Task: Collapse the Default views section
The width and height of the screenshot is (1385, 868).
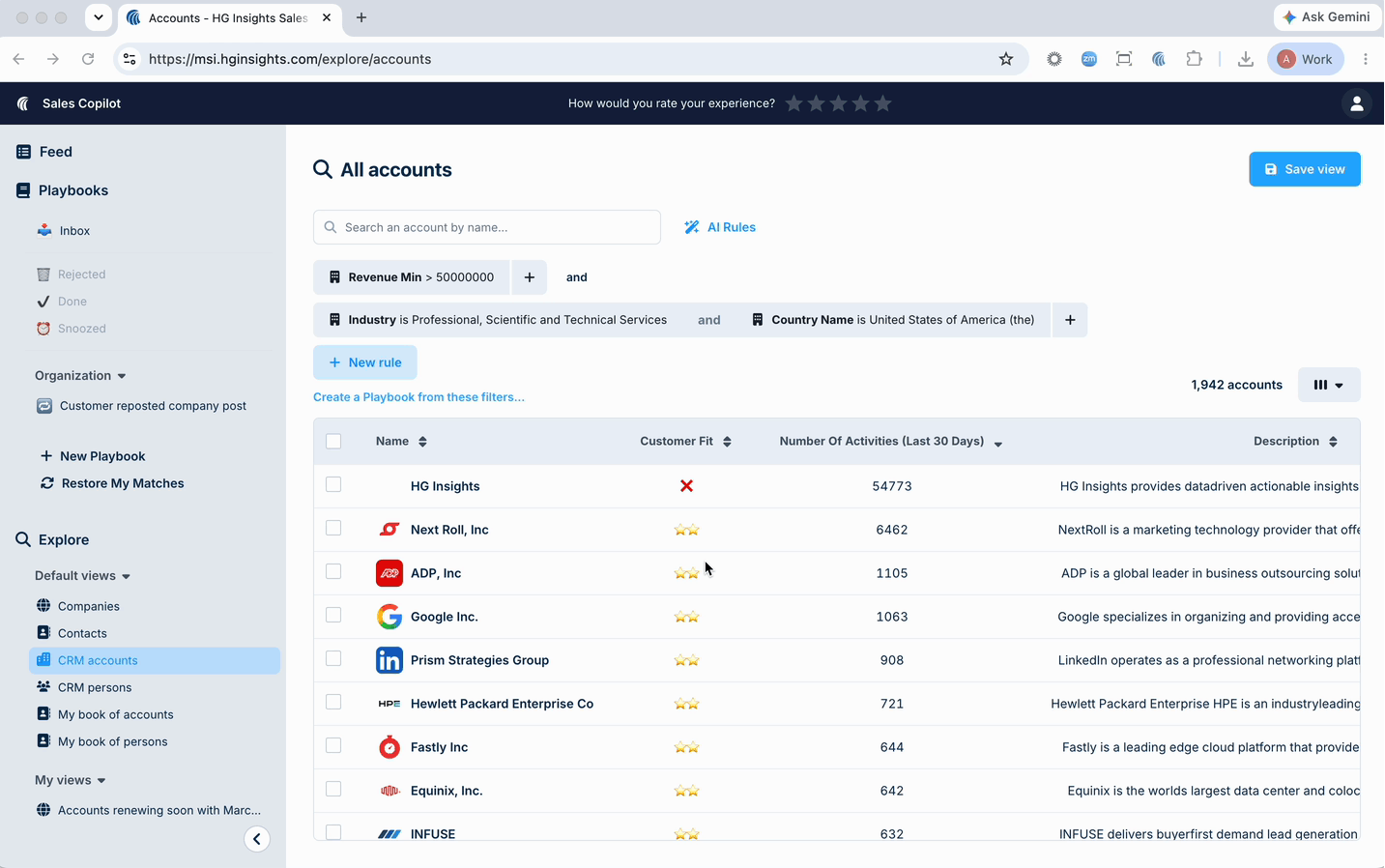Action: tap(83, 576)
